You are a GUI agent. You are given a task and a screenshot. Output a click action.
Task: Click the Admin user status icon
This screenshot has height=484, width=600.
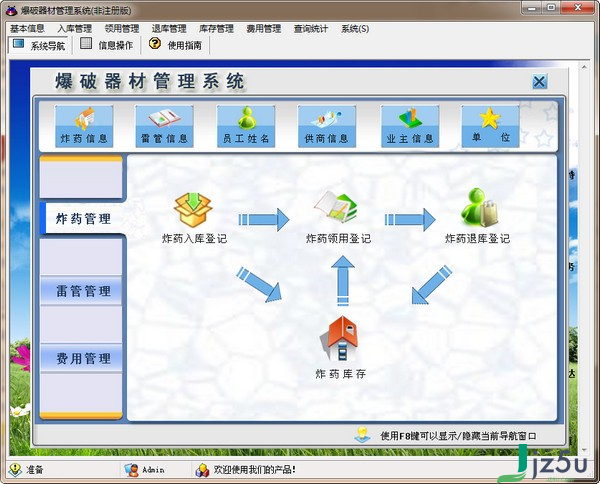pyautogui.click(x=132, y=470)
